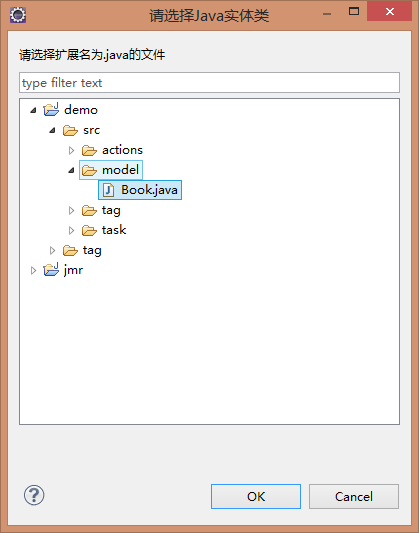Select the tag folder label under demo
Viewport: 419px width, 533px height.
pyautogui.click(x=92, y=251)
